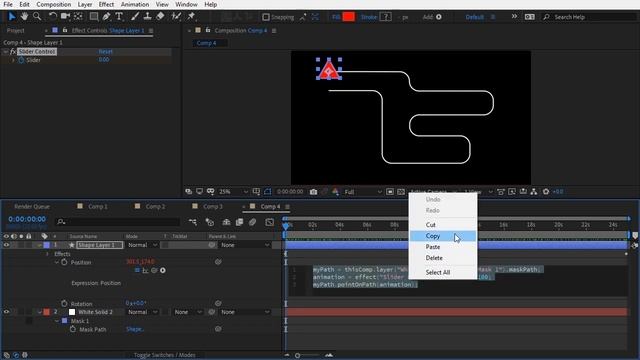
Task: Open expression language menu arrow icon
Action: (163, 270)
